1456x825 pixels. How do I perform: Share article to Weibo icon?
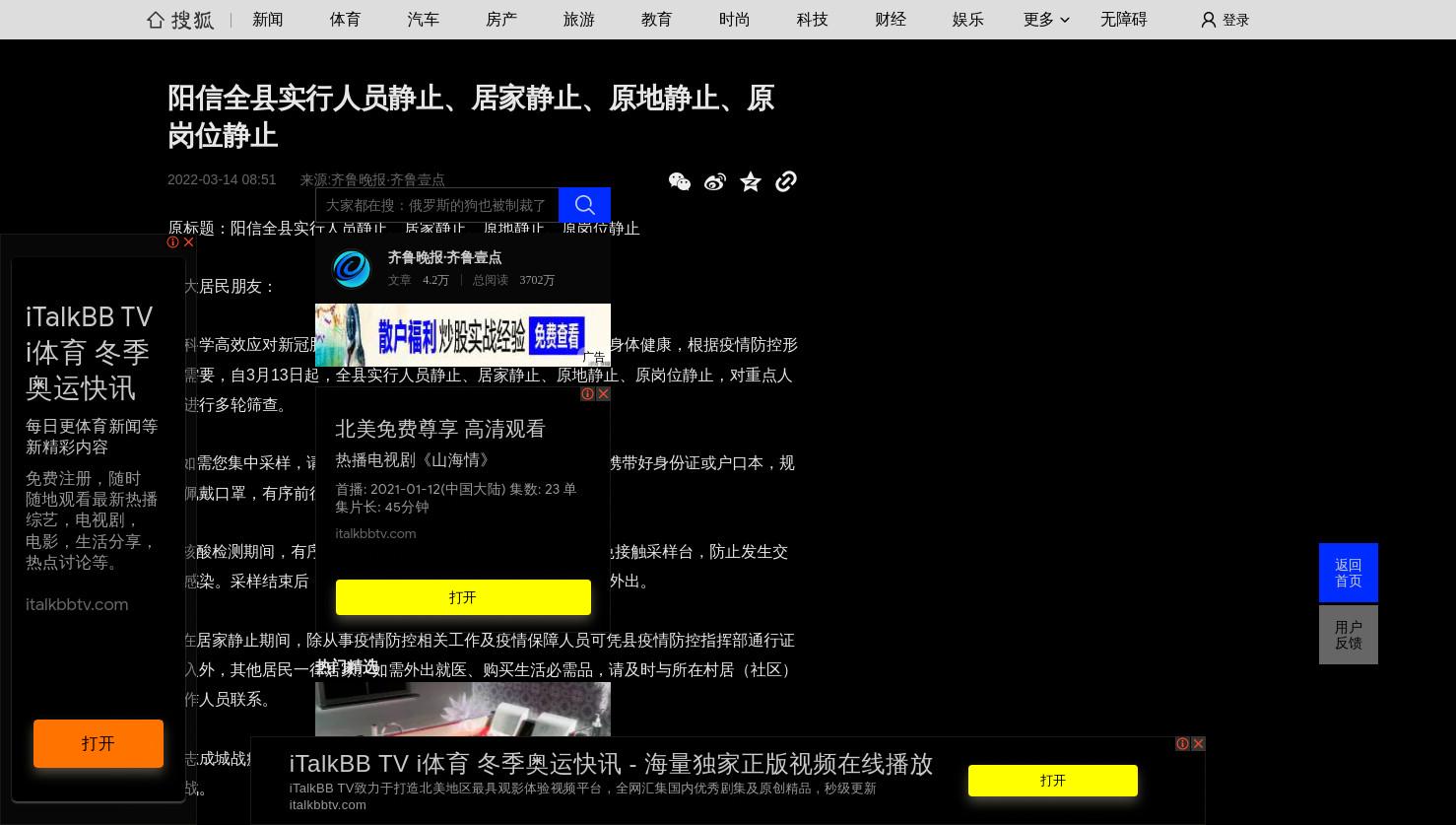pos(715,181)
